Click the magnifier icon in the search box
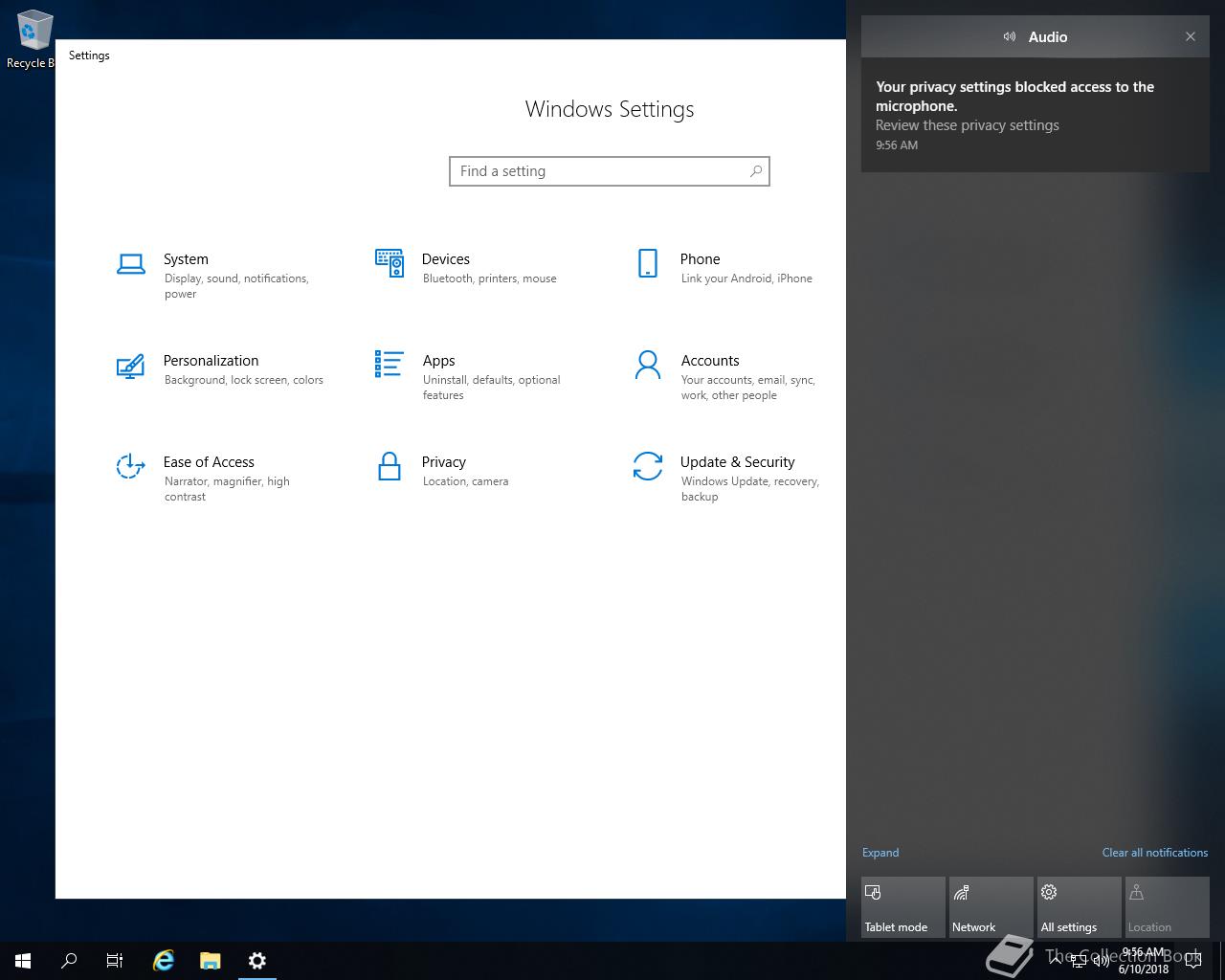This screenshot has height=980, width=1225. point(756,171)
